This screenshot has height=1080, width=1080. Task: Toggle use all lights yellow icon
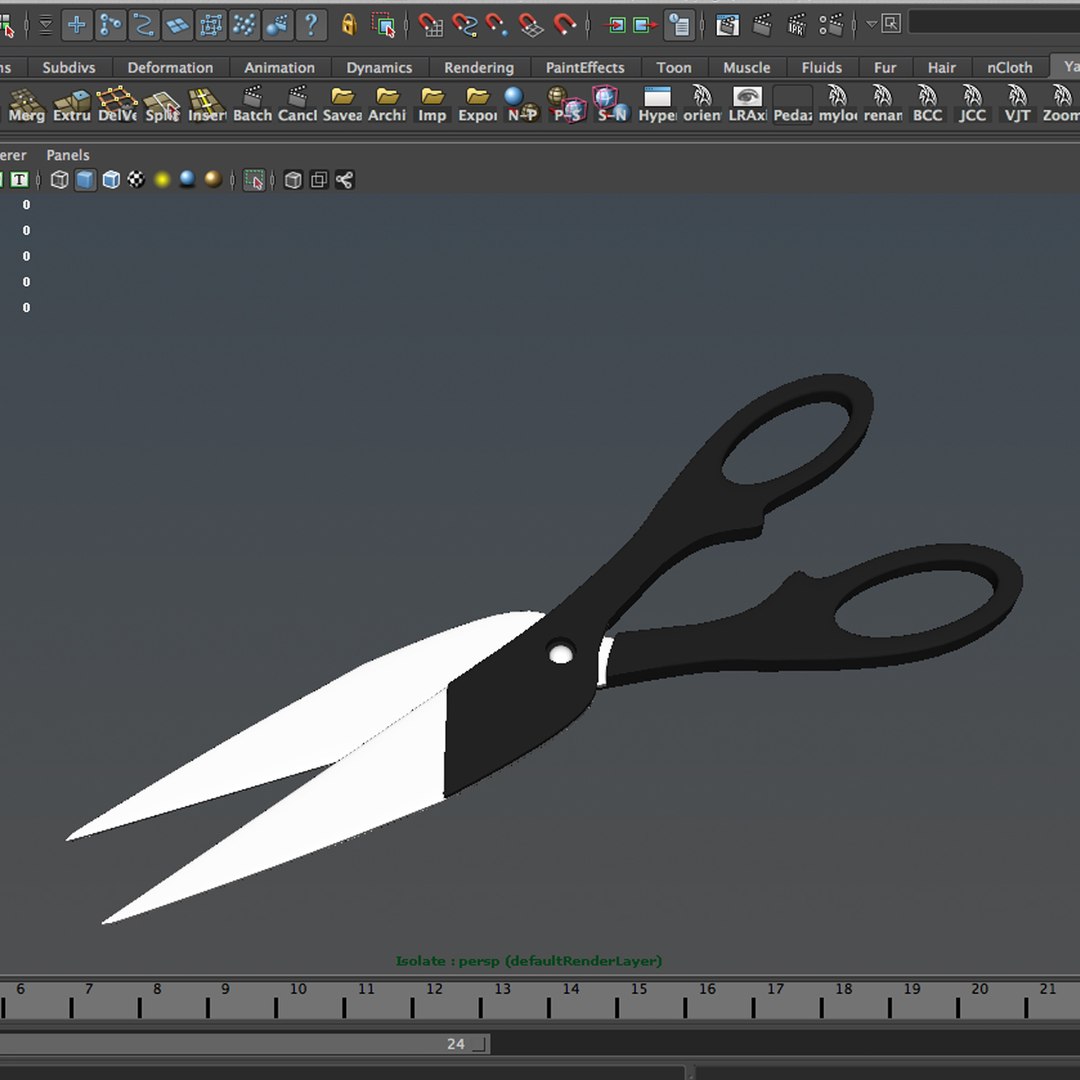pos(162,180)
